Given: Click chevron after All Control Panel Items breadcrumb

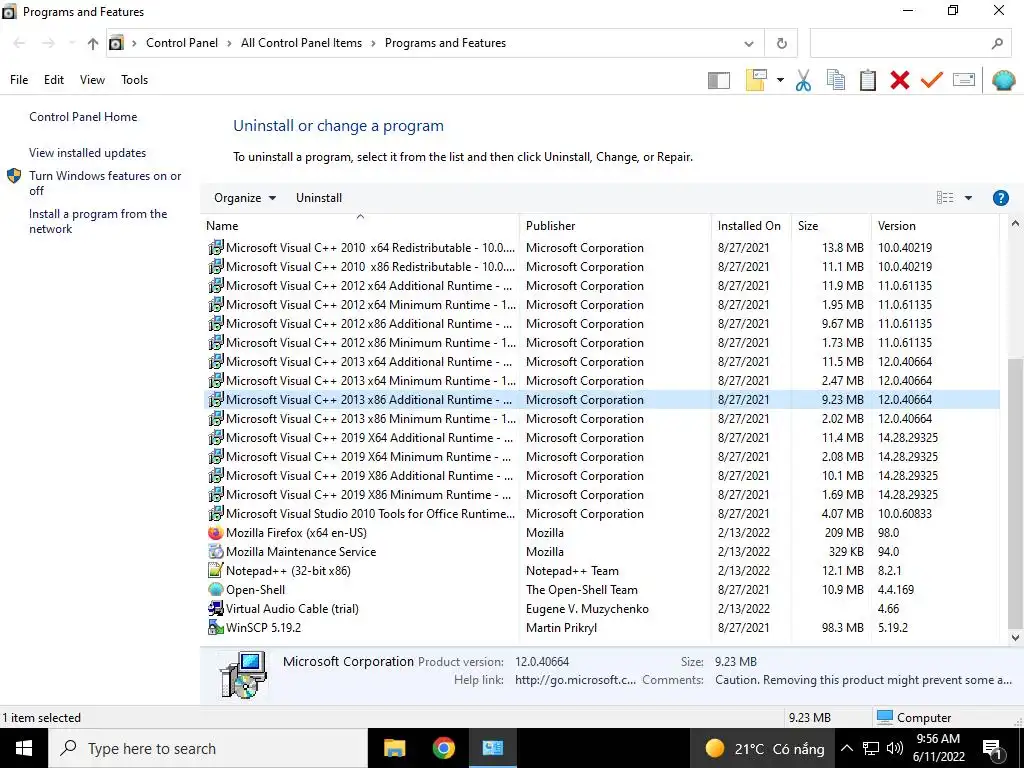Looking at the screenshot, I should point(373,43).
